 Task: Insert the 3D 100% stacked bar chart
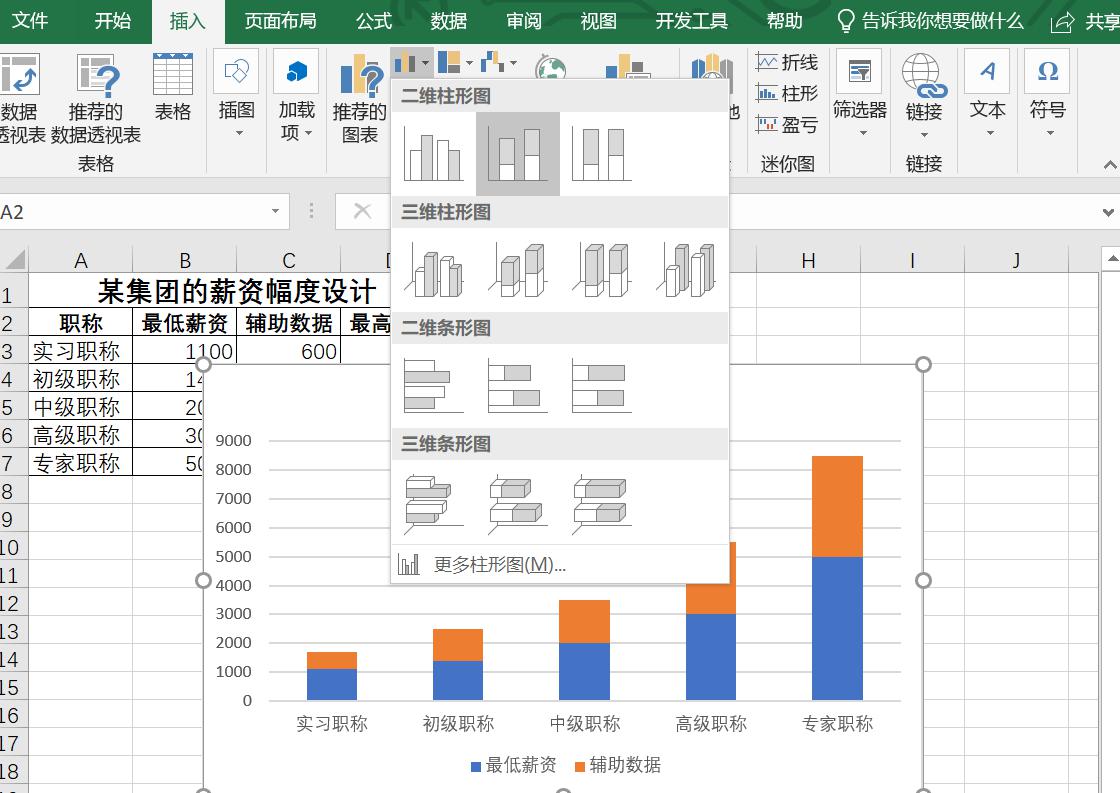[x=601, y=502]
